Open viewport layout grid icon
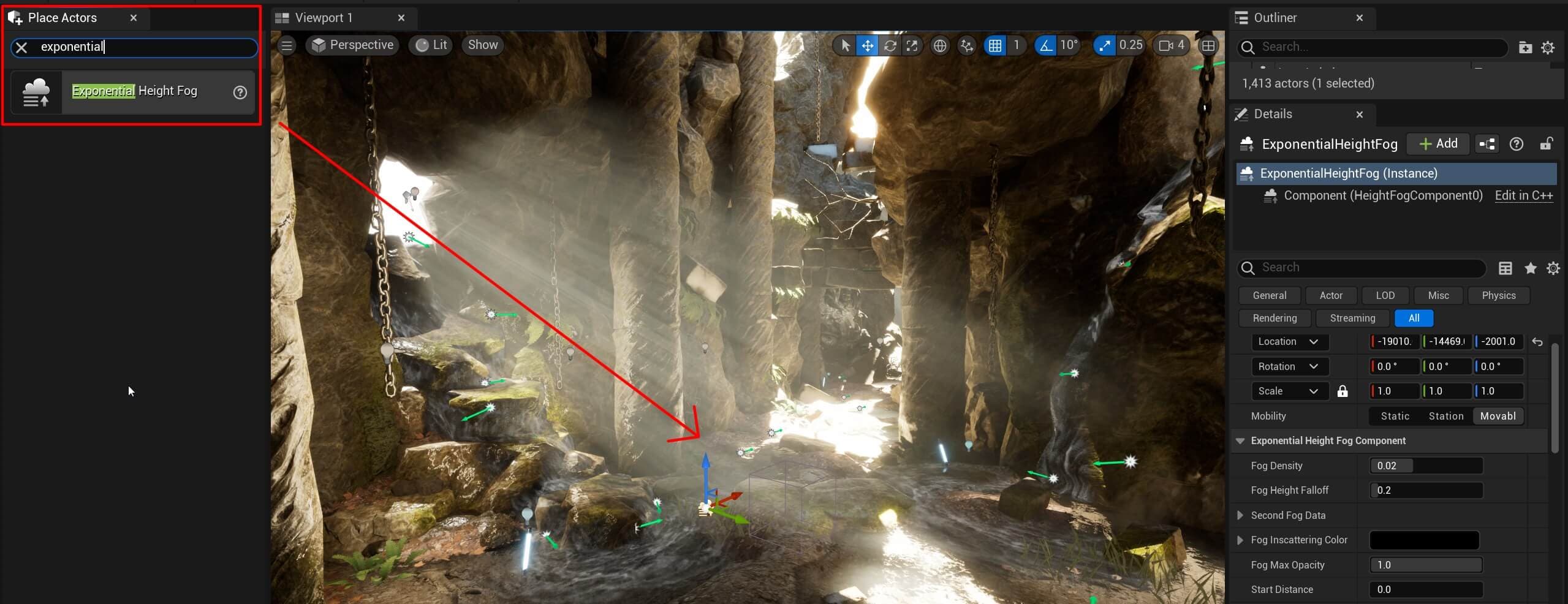Viewport: 1568px width, 604px height. [x=1208, y=45]
